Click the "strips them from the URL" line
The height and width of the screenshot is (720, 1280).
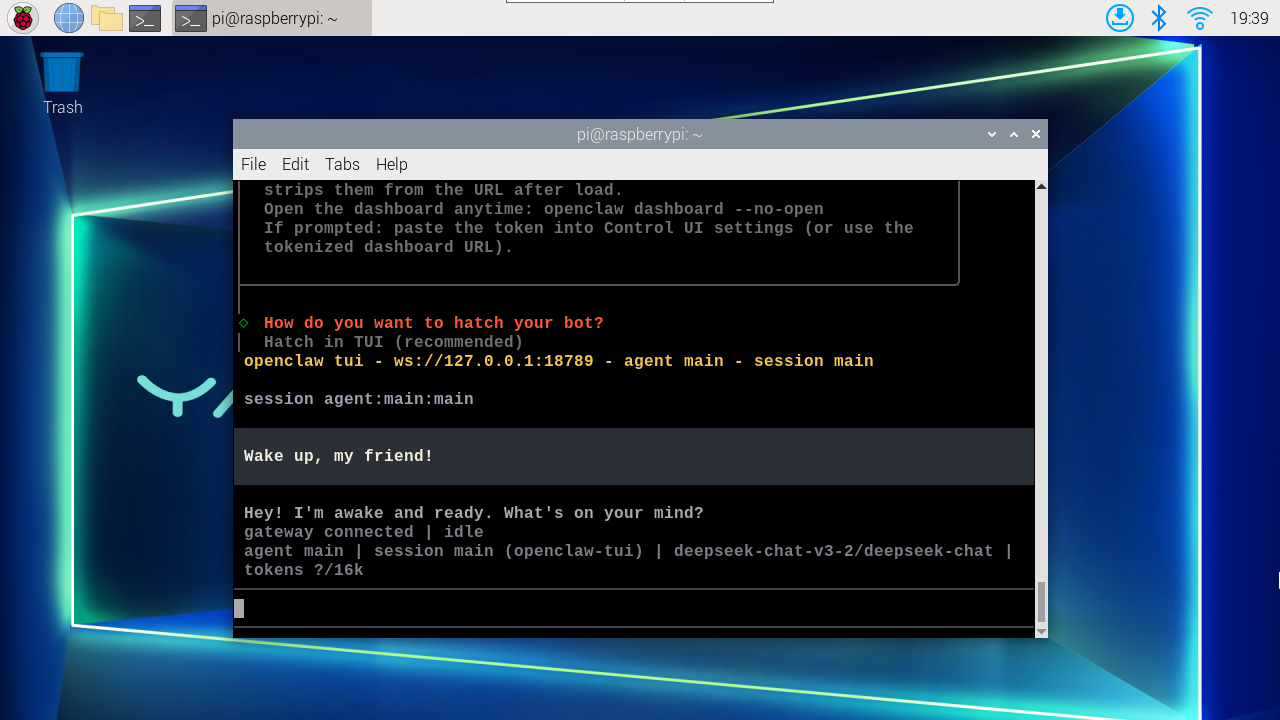444,190
